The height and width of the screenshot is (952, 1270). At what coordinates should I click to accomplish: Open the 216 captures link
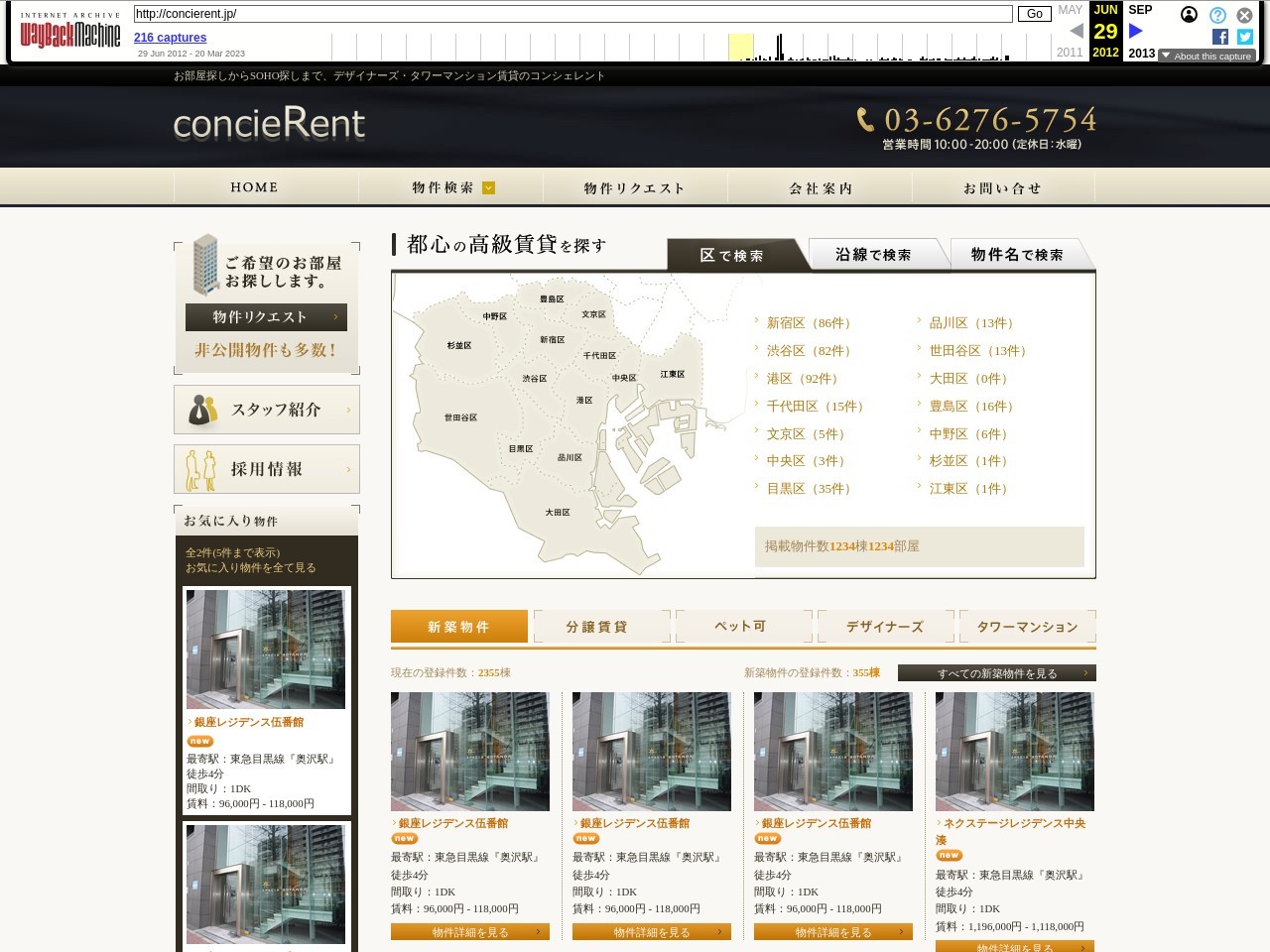click(170, 38)
